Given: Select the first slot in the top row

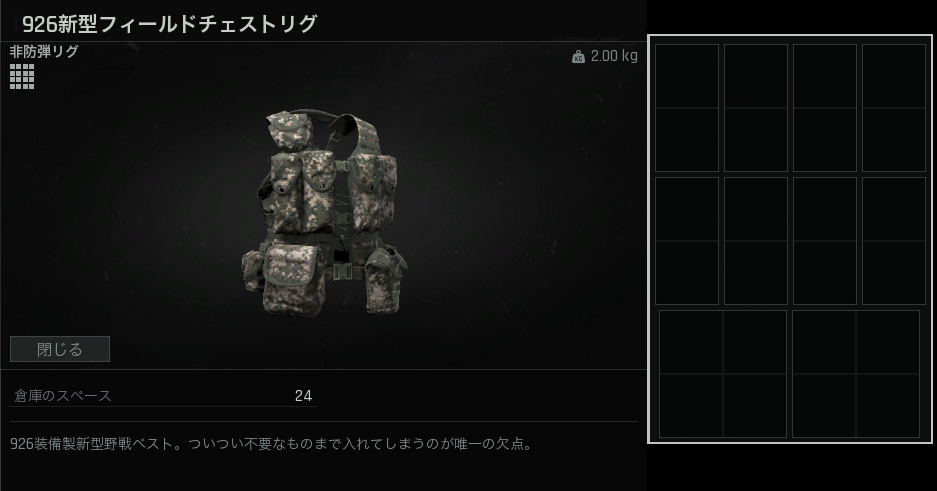Looking at the screenshot, I should click(687, 108).
